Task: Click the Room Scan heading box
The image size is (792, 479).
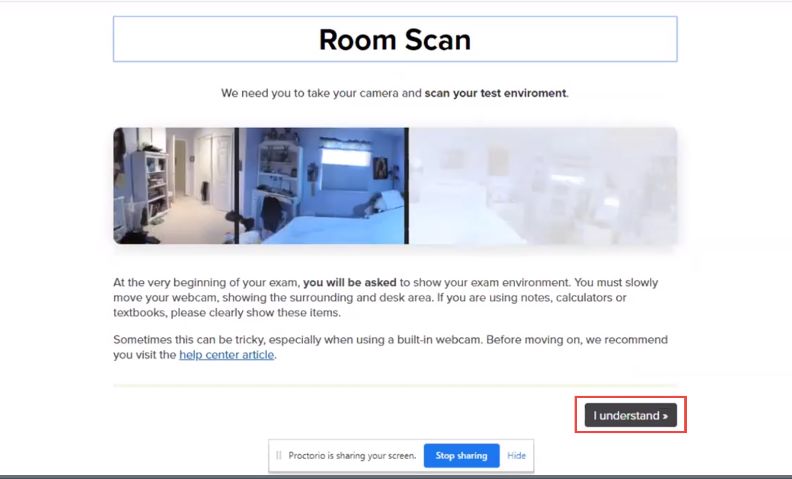Action: [395, 39]
